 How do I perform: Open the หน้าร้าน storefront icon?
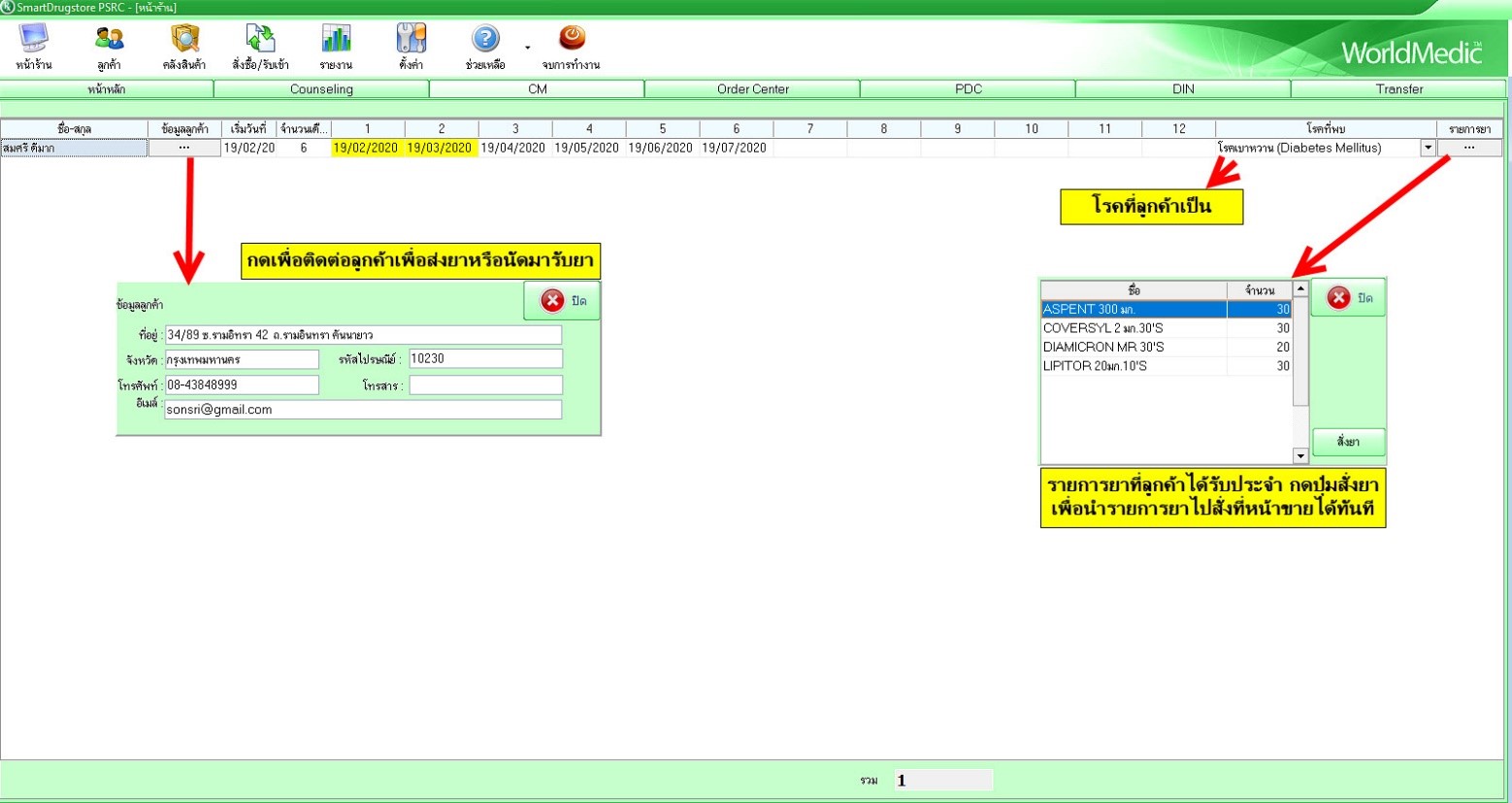coord(34,46)
